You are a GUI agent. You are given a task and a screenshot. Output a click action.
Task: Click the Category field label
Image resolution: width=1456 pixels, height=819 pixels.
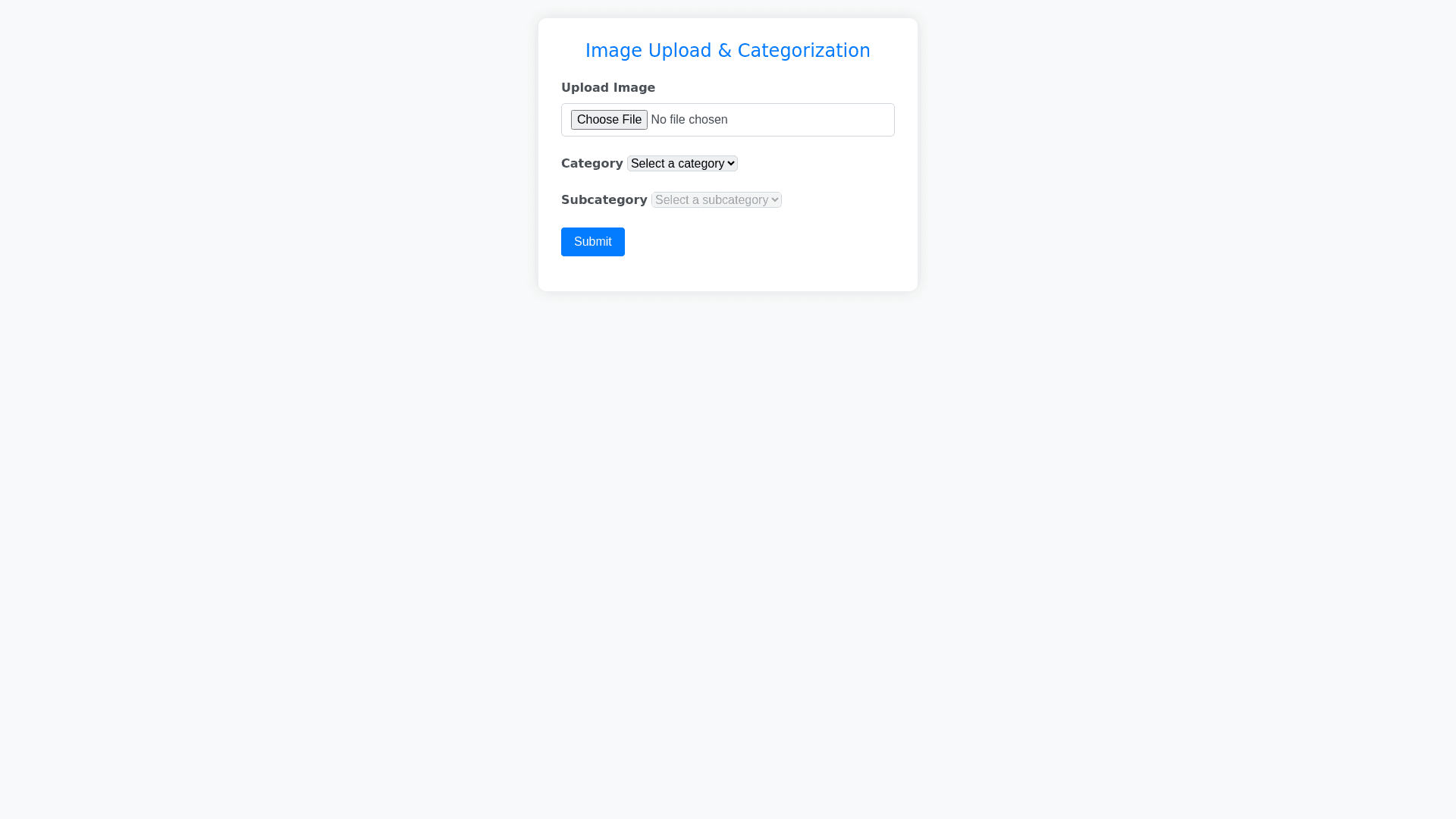tap(591, 163)
